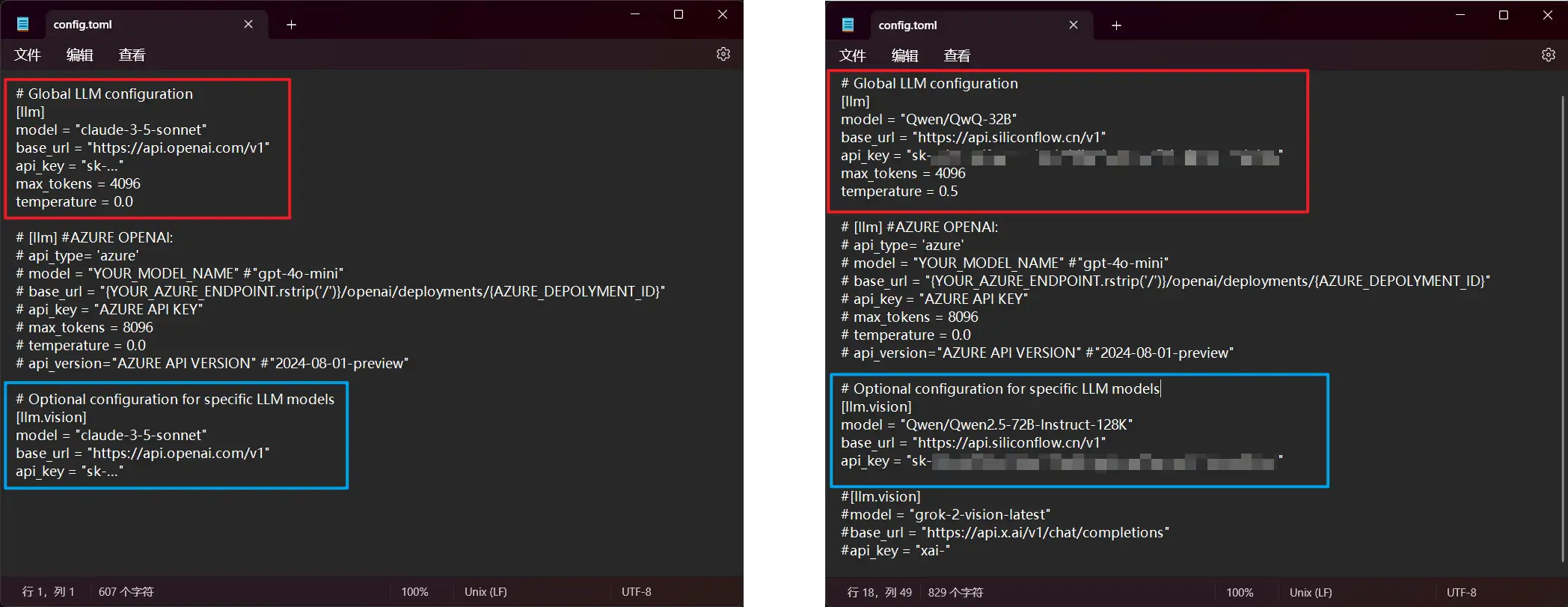The image size is (1568, 607).
Task: Click #model = "grok-2-vision-latest" line
Action: [x=946, y=514]
